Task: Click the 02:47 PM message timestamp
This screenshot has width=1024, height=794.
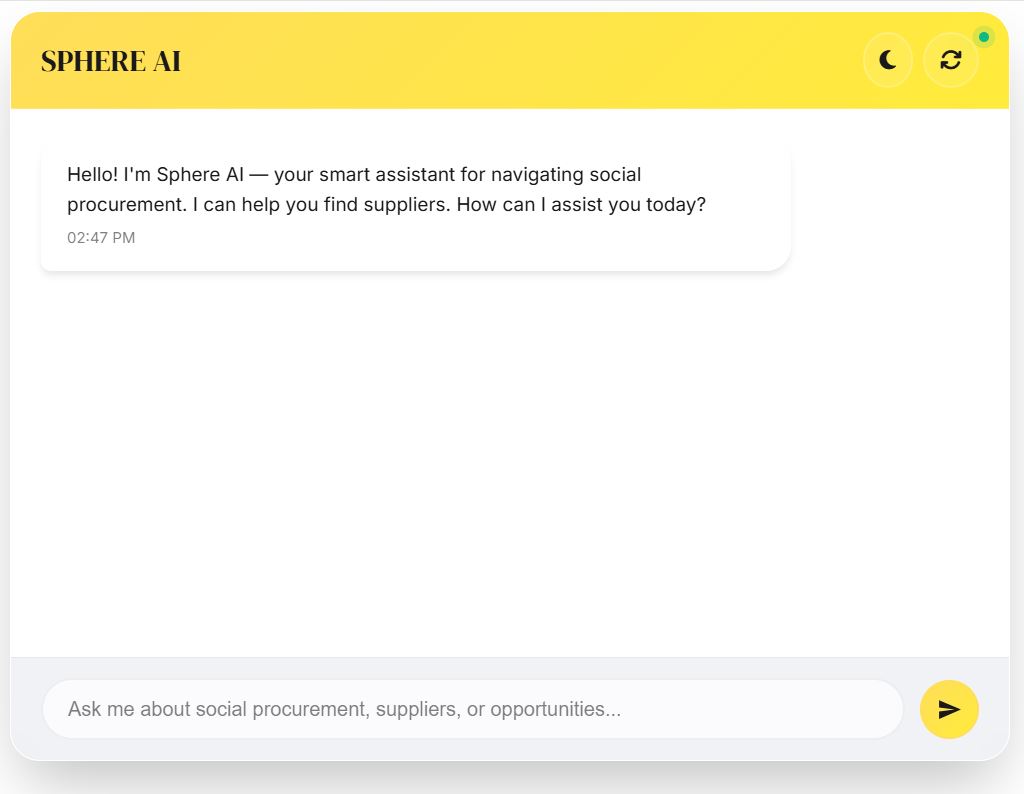Action: (101, 238)
